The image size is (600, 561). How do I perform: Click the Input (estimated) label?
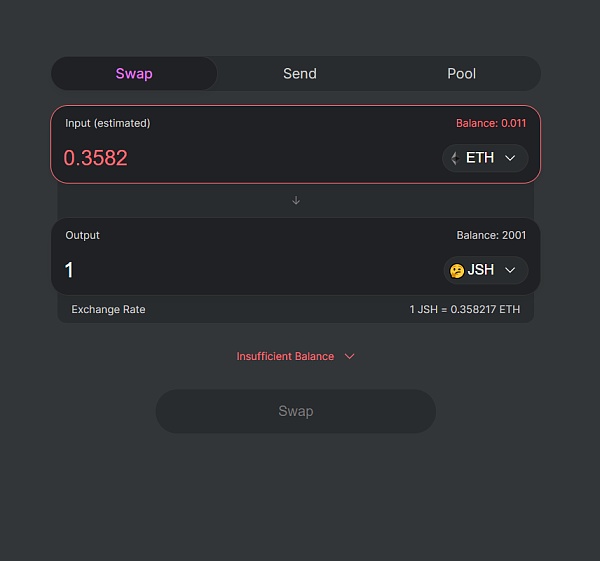tap(108, 123)
